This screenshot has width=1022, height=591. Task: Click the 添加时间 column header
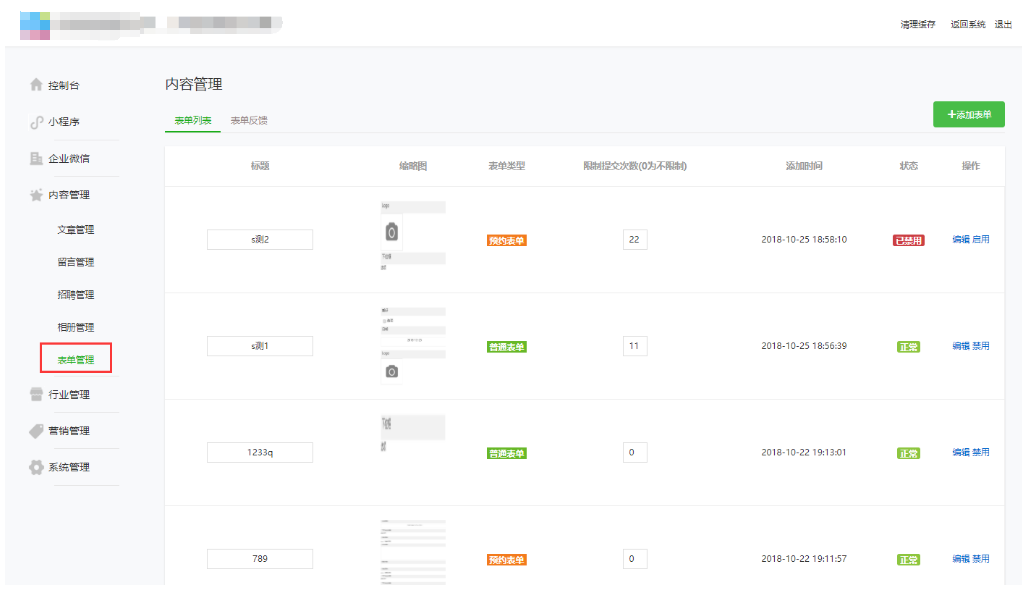[x=804, y=166]
